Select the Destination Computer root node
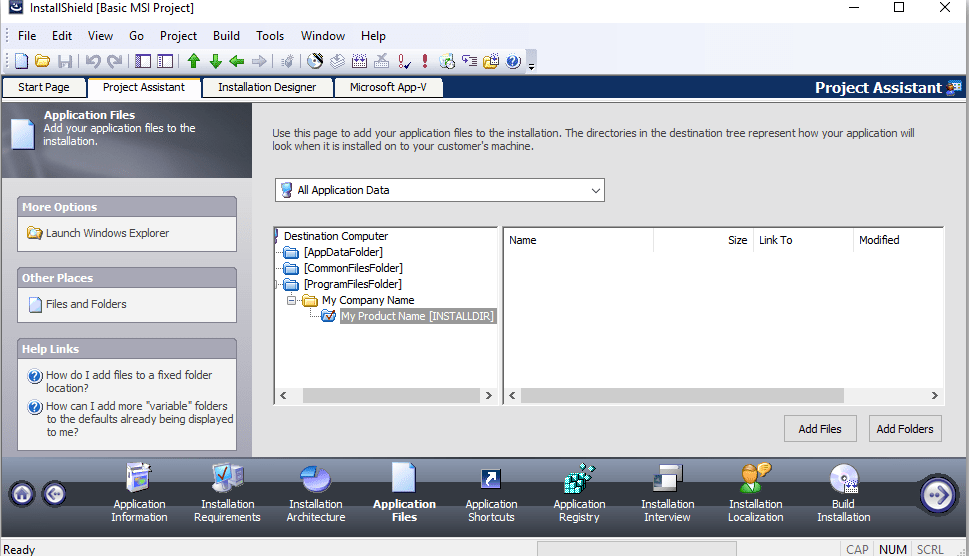The width and height of the screenshot is (969, 556). click(336, 236)
